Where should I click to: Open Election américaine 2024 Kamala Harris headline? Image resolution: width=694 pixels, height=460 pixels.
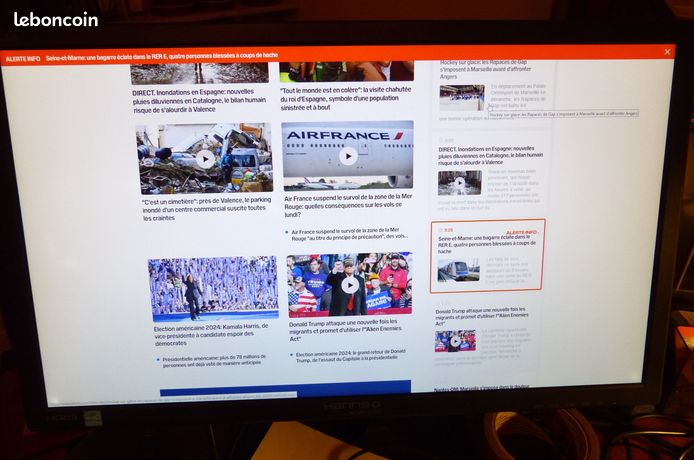(211, 334)
